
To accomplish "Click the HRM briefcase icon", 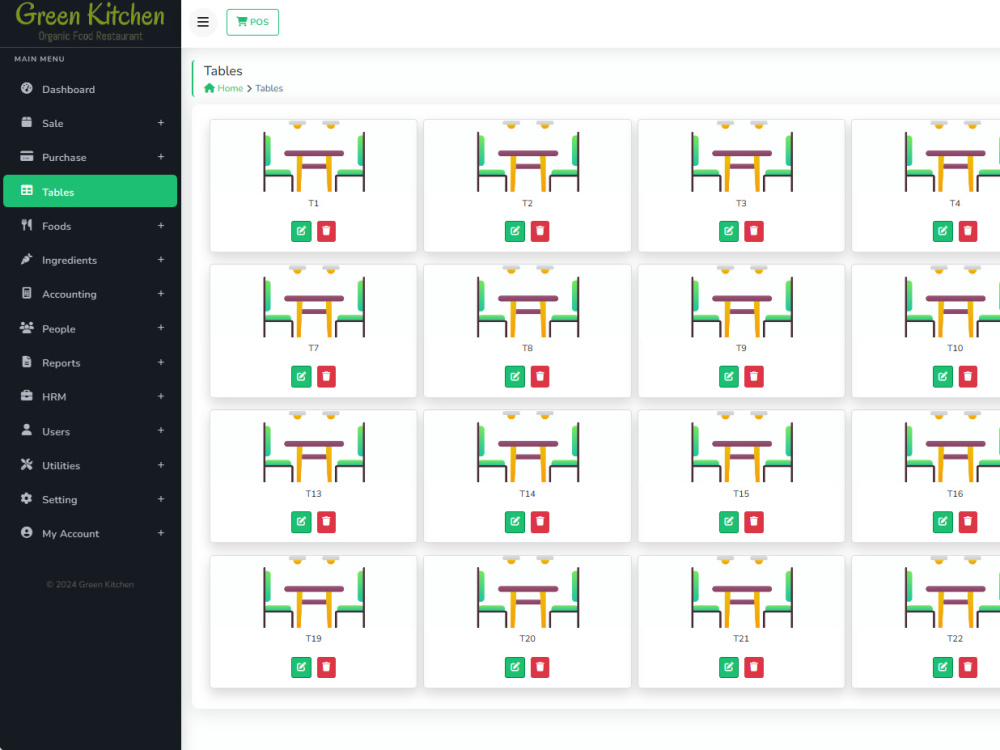I will click(26, 395).
